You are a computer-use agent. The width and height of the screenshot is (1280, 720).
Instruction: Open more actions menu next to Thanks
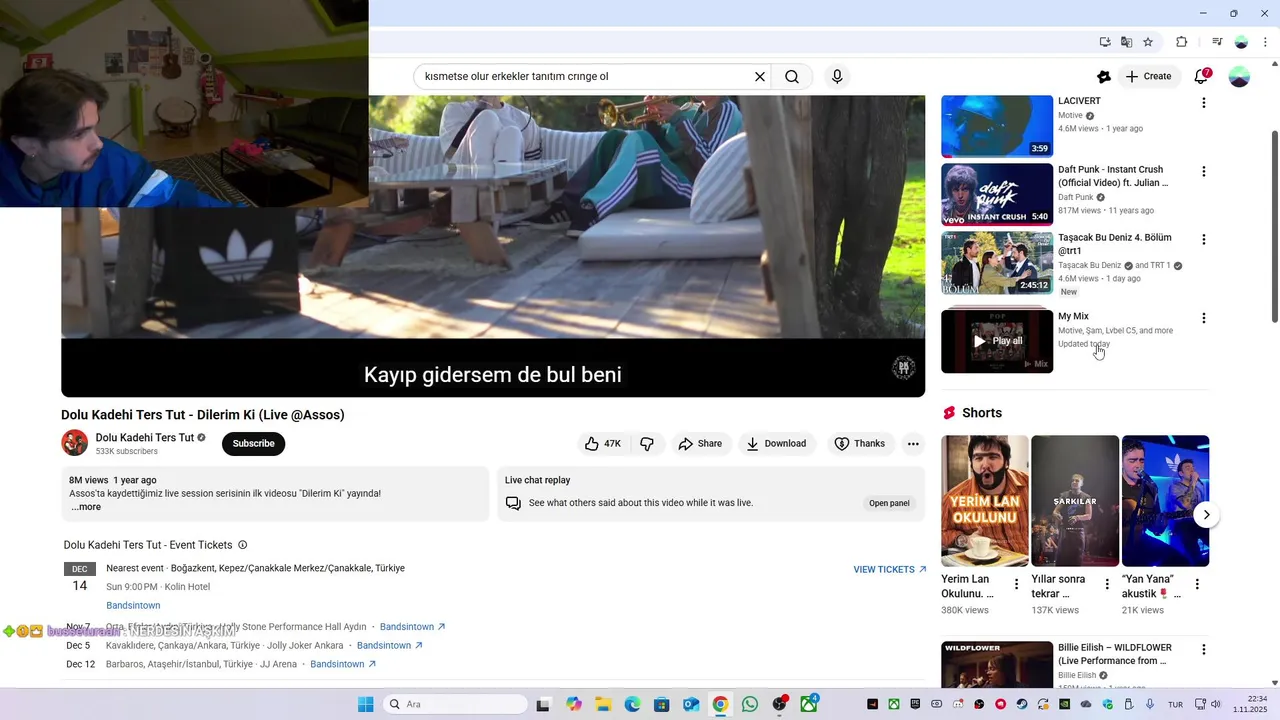[x=913, y=444]
